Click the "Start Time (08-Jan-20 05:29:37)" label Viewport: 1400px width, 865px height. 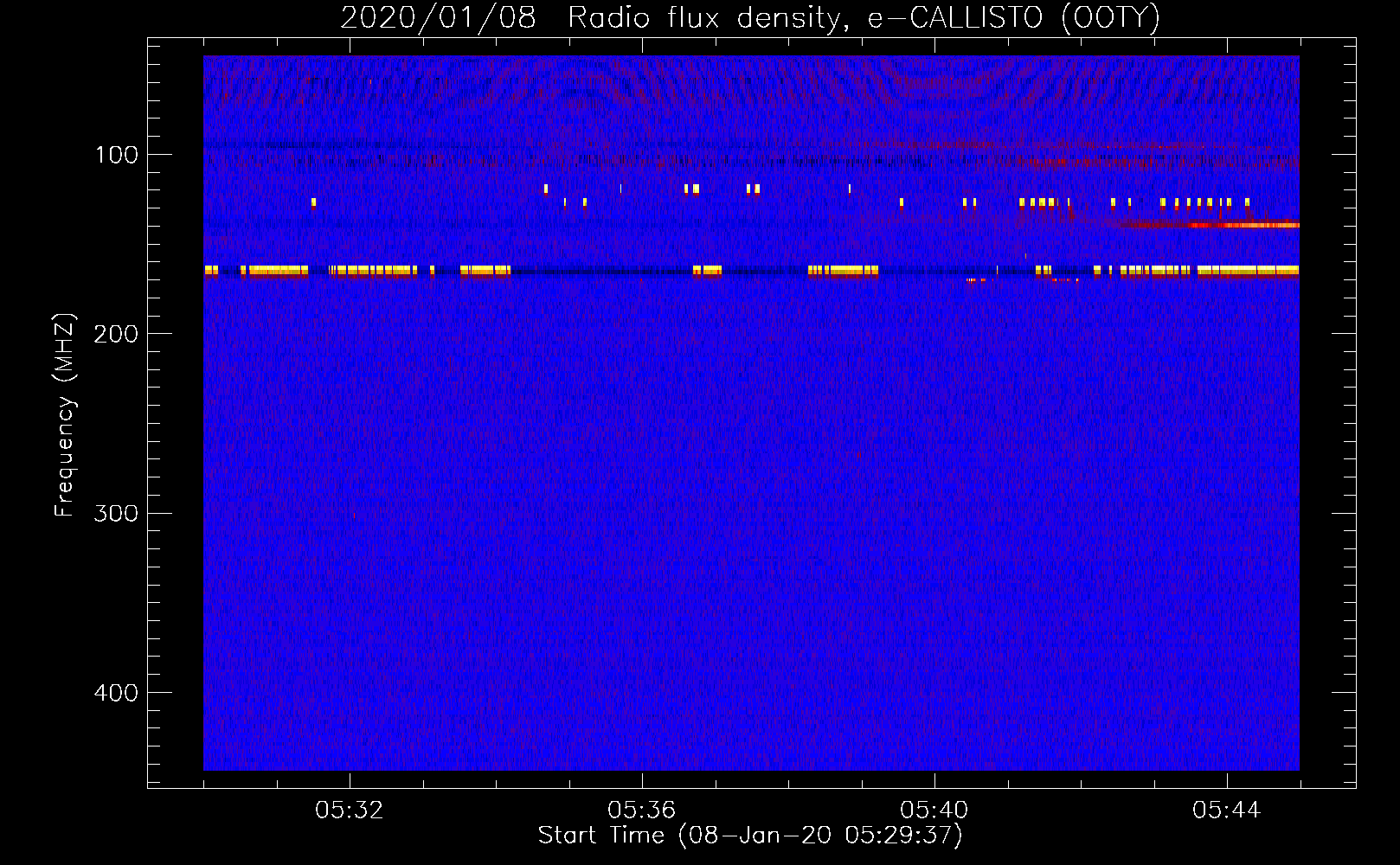(750, 836)
